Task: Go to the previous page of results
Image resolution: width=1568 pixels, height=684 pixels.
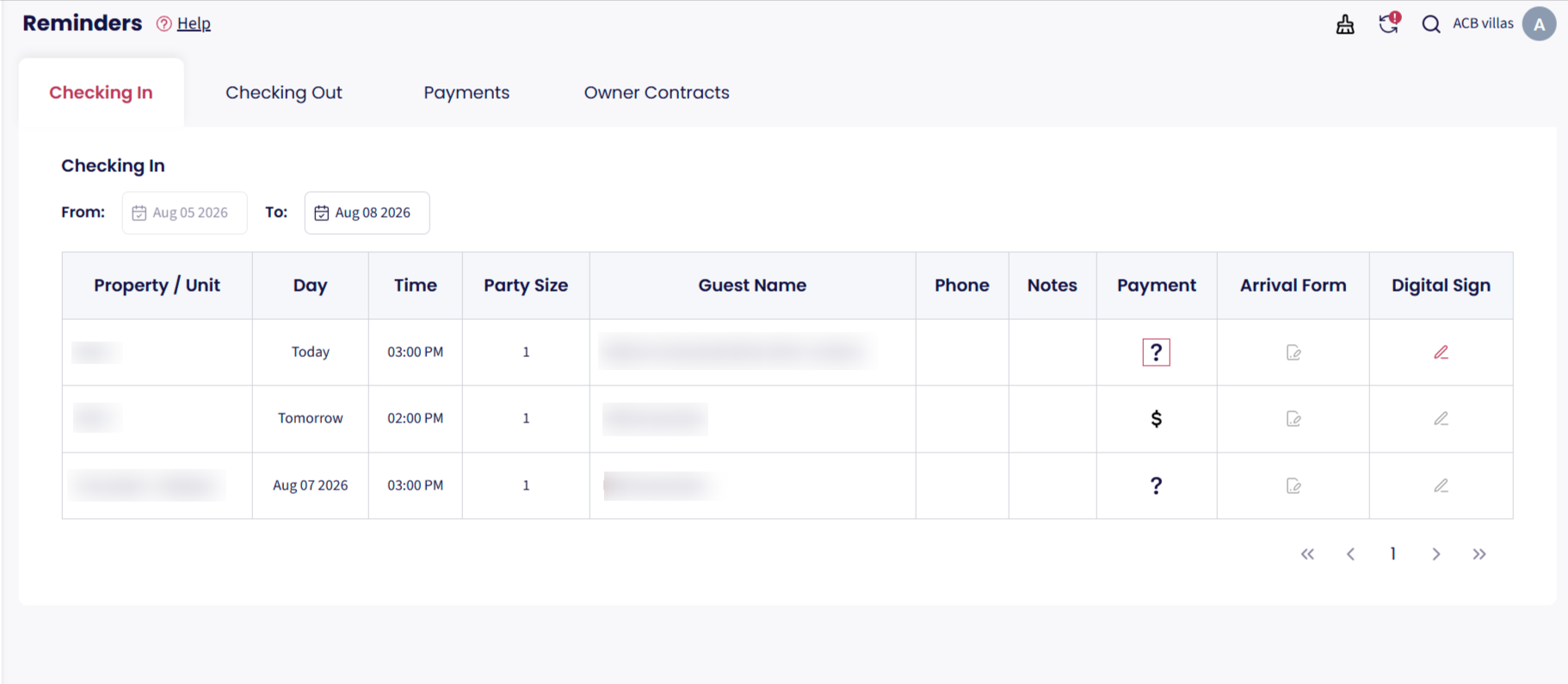Action: point(1350,554)
